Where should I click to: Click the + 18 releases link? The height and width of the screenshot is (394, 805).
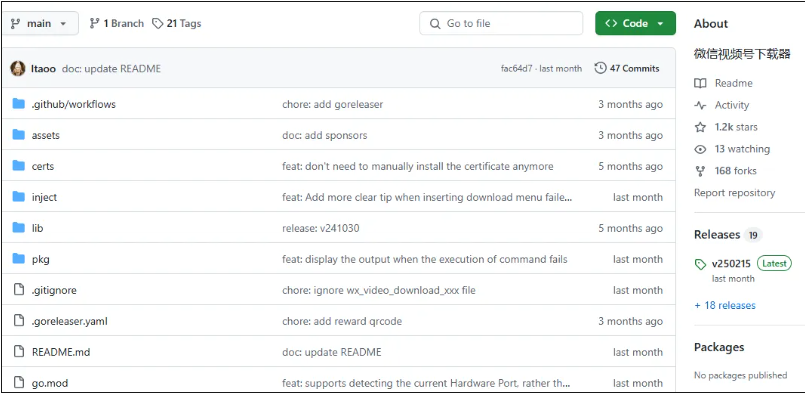click(x=725, y=305)
